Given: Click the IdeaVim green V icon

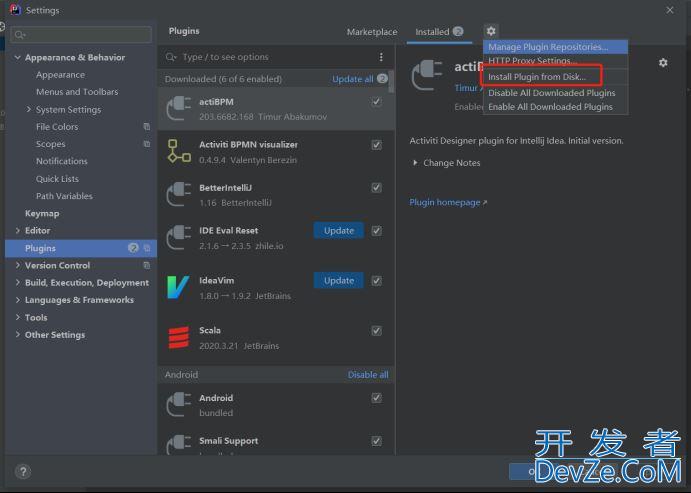Looking at the screenshot, I should [178, 287].
